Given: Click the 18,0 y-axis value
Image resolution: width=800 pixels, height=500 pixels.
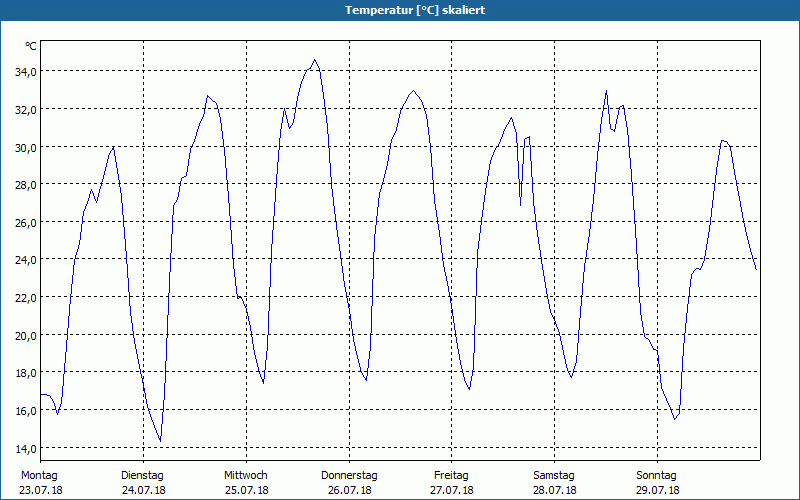Looking at the screenshot, I should pyautogui.click(x=26, y=373).
